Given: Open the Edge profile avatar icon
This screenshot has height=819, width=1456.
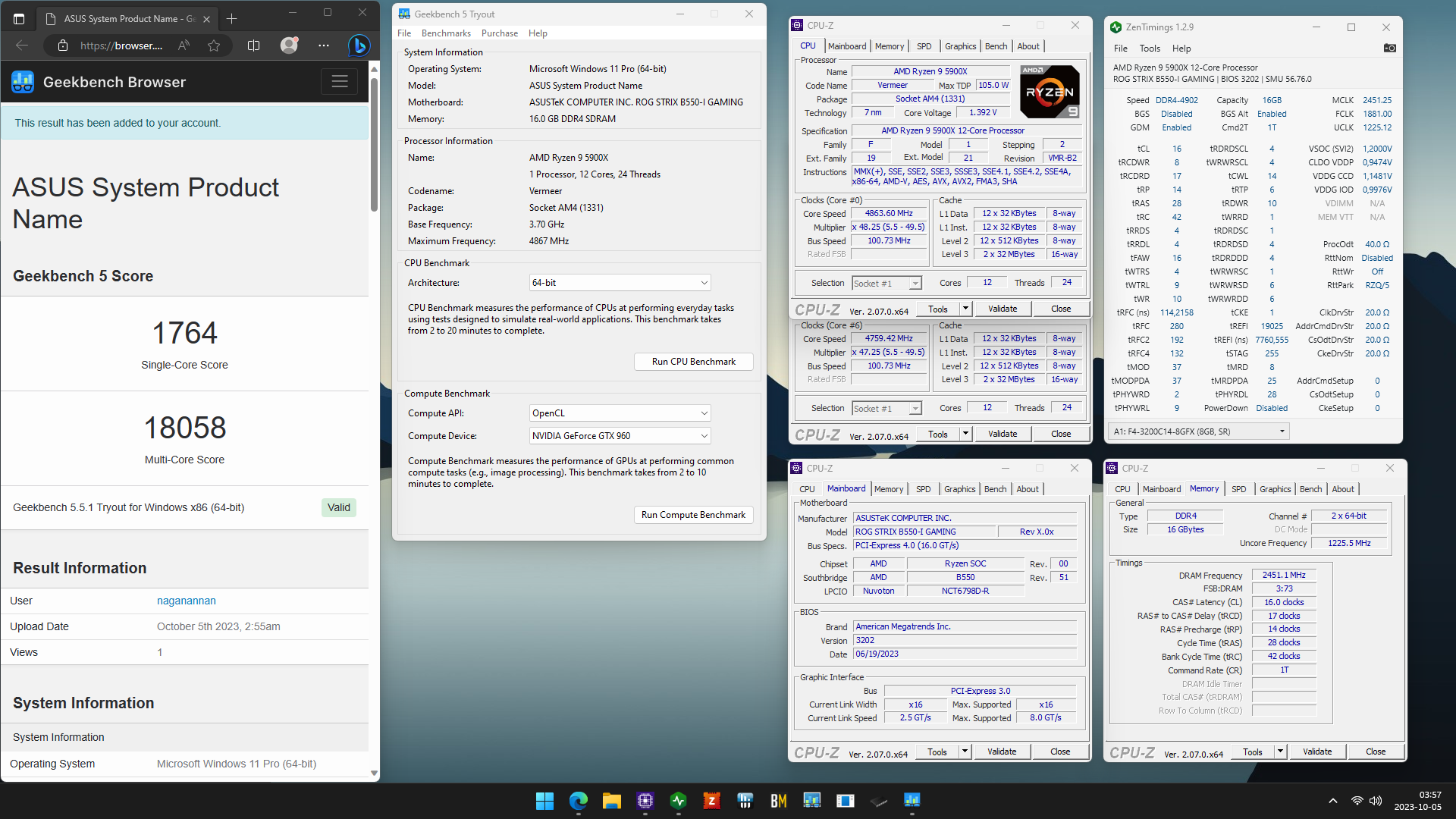Looking at the screenshot, I should point(289,45).
